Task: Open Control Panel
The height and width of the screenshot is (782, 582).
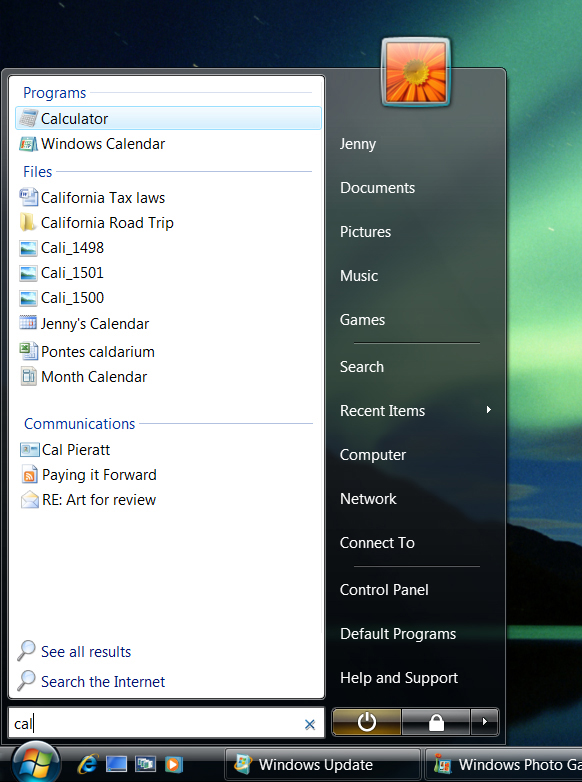Action: pos(384,589)
